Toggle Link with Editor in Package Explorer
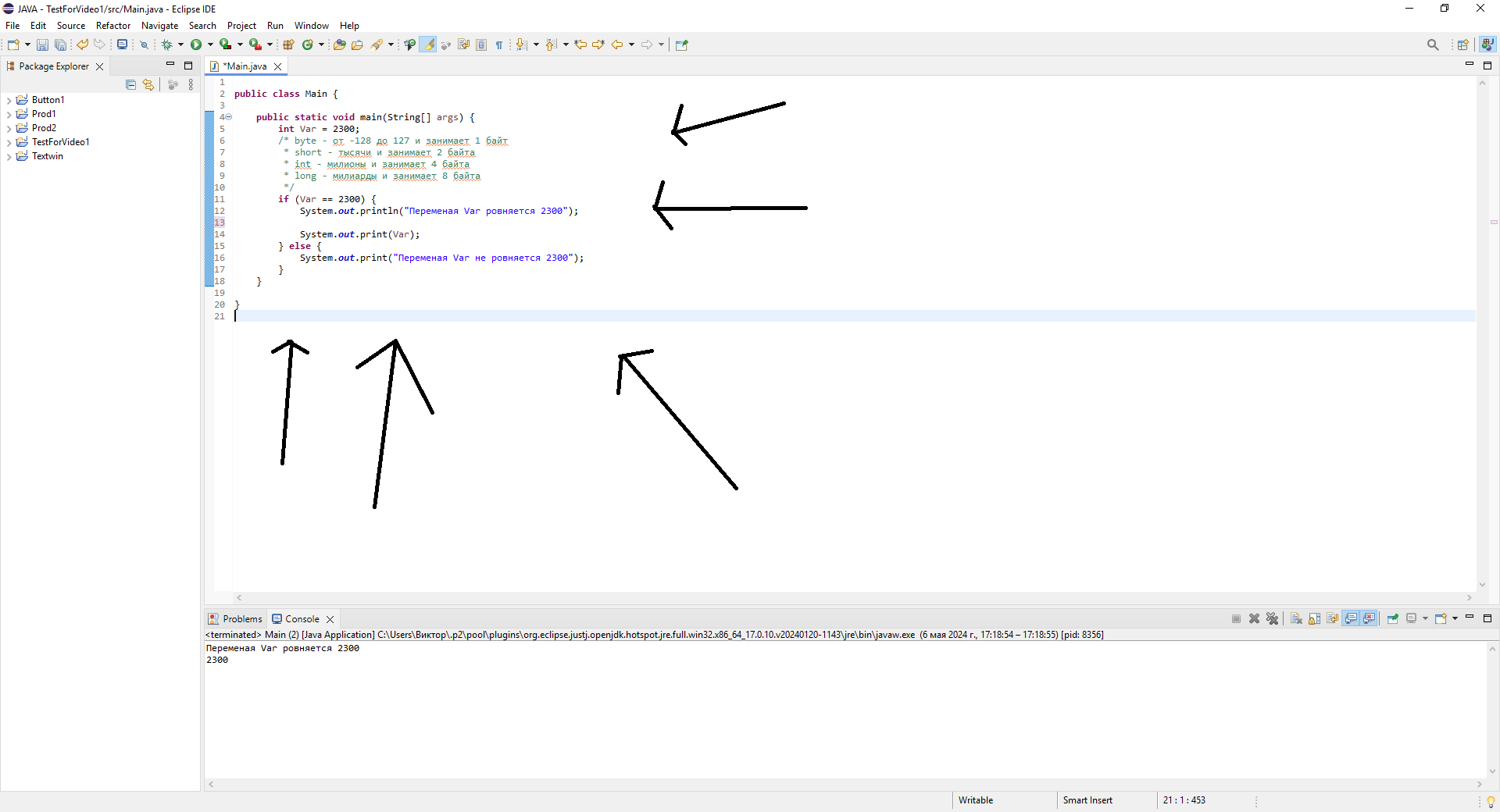The width and height of the screenshot is (1500, 812). (x=148, y=85)
